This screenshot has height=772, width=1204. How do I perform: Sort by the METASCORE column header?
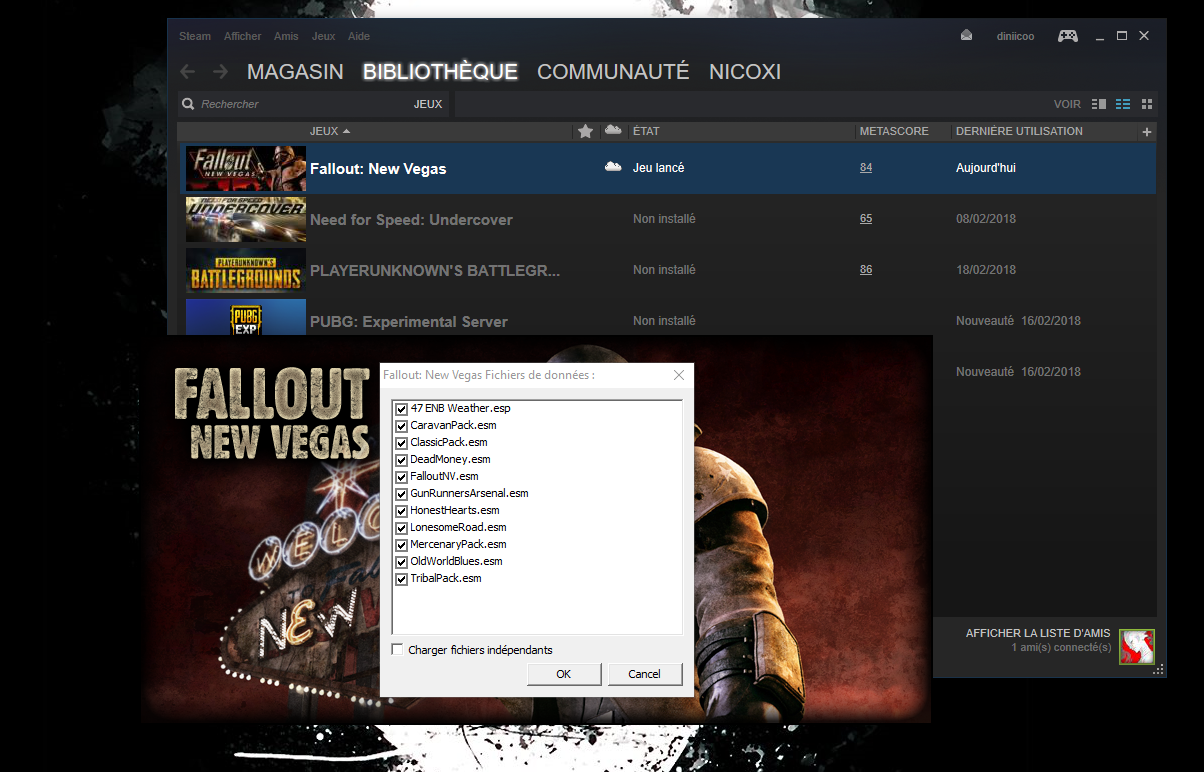click(x=894, y=131)
